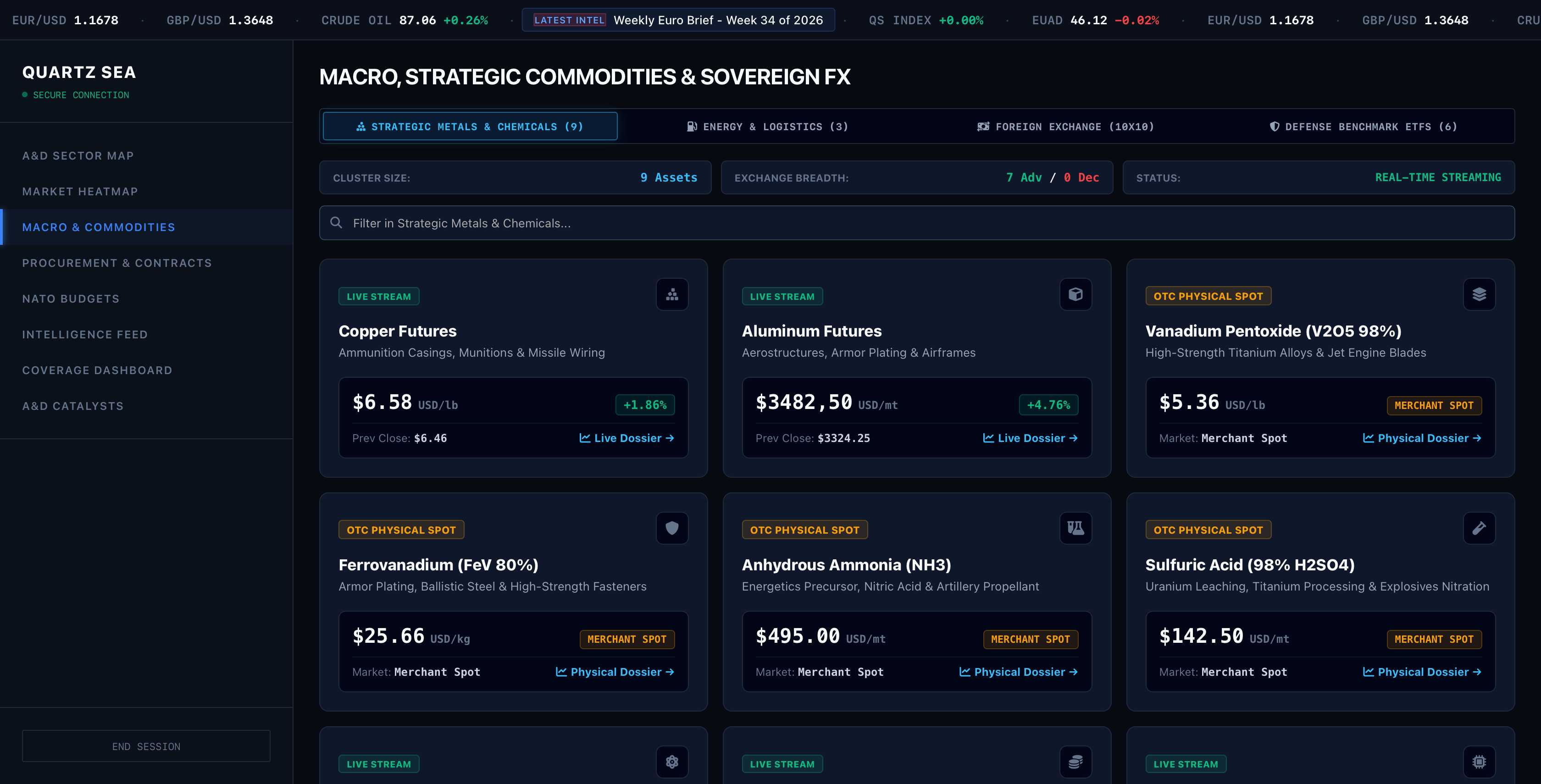1541x784 pixels.
Task: Click the Vanadium Pentoxide layers icon
Action: pyautogui.click(x=1479, y=294)
